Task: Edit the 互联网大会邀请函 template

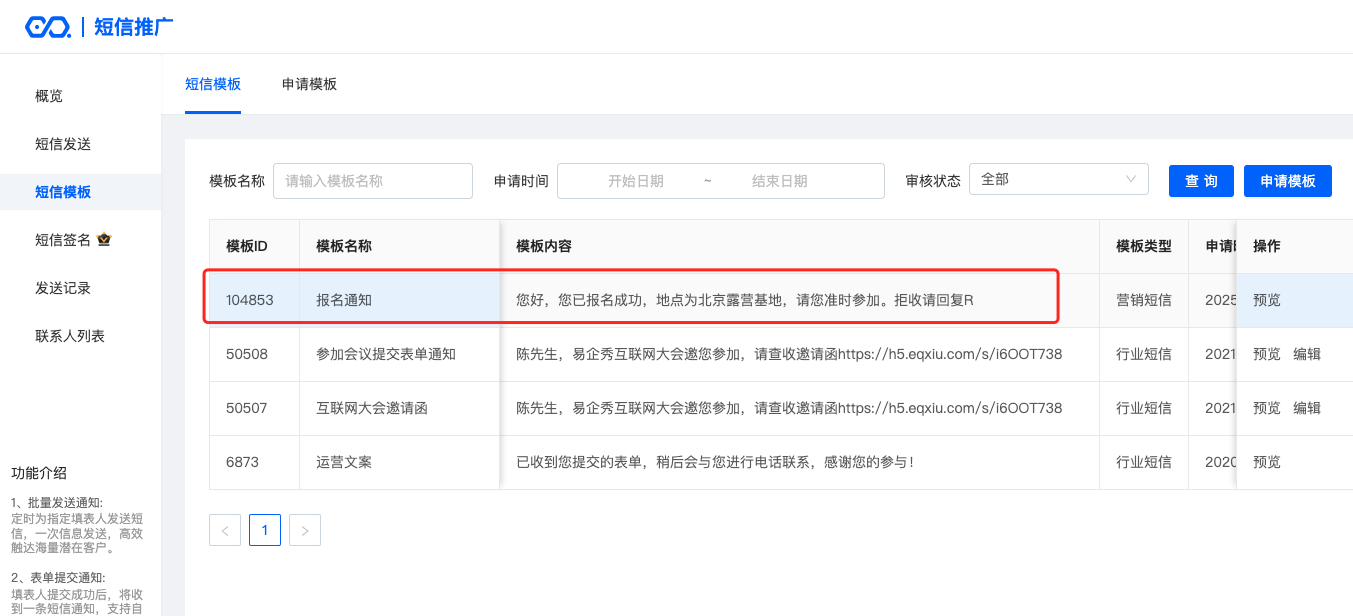Action: pyautogui.click(x=1307, y=408)
